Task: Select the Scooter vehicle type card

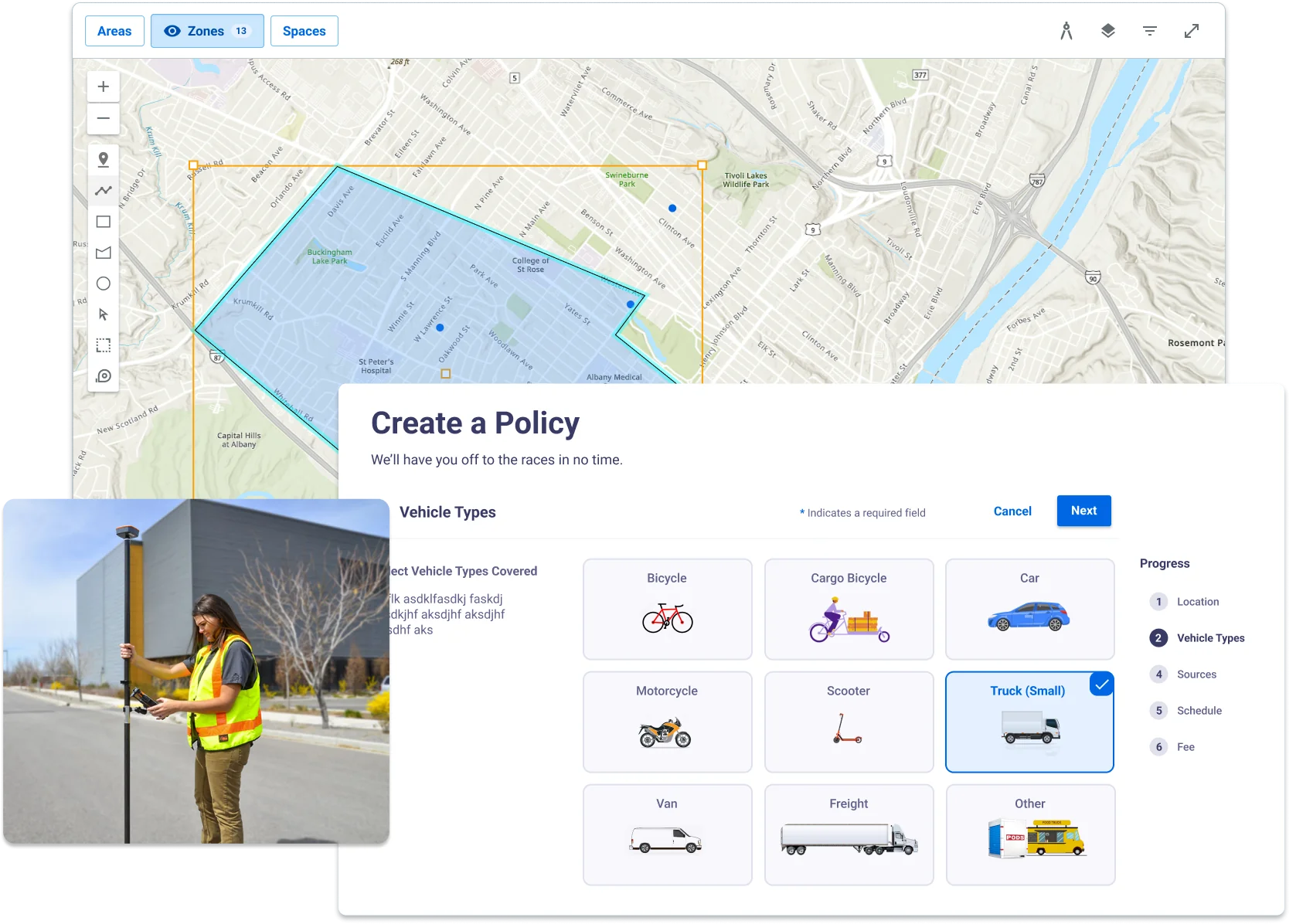Action: click(848, 722)
